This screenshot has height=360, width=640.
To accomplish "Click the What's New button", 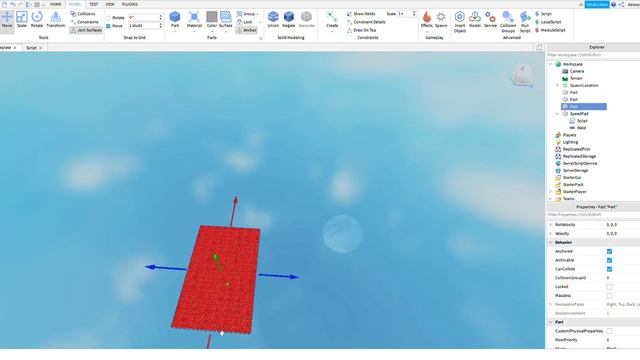I will [x=596, y=4].
